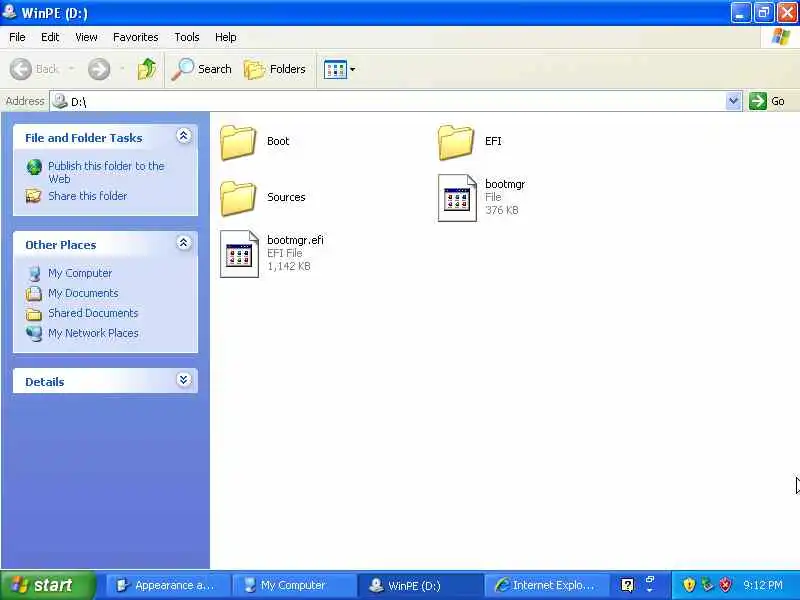
Task: Click the Share this folder icon
Action: [34, 196]
